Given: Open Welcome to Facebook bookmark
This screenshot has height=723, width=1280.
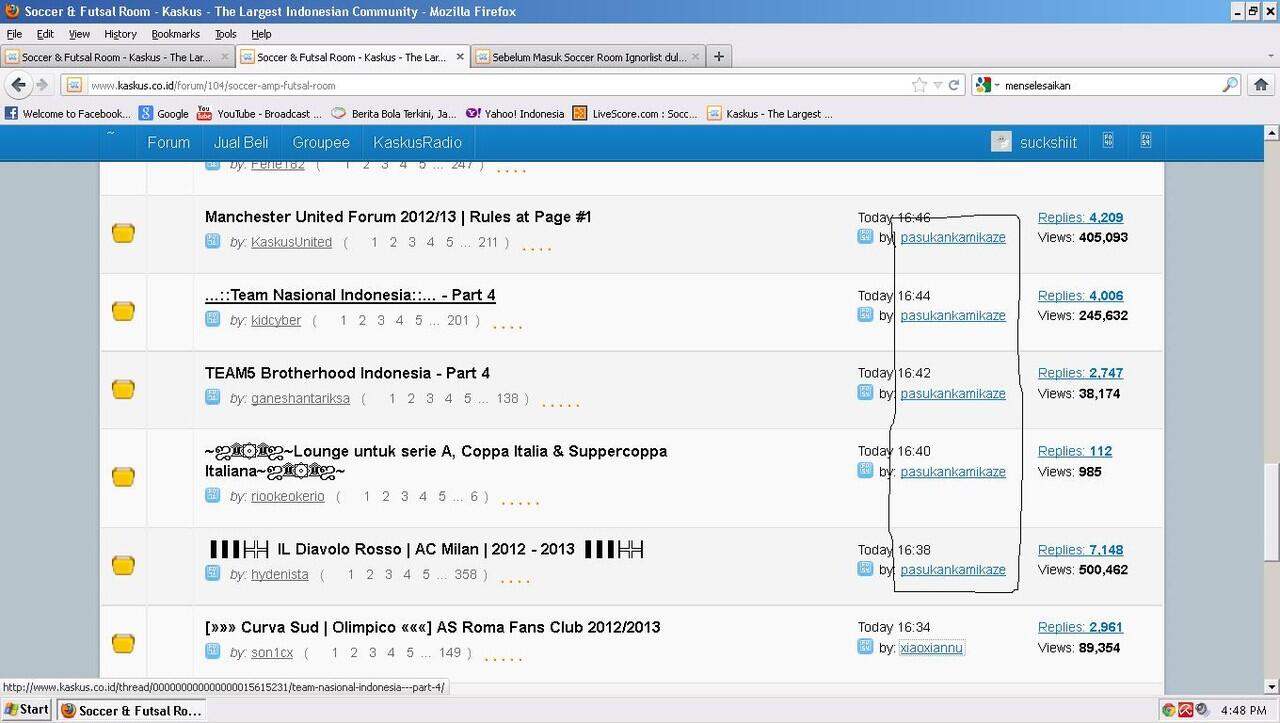Looking at the screenshot, I should (67, 114).
